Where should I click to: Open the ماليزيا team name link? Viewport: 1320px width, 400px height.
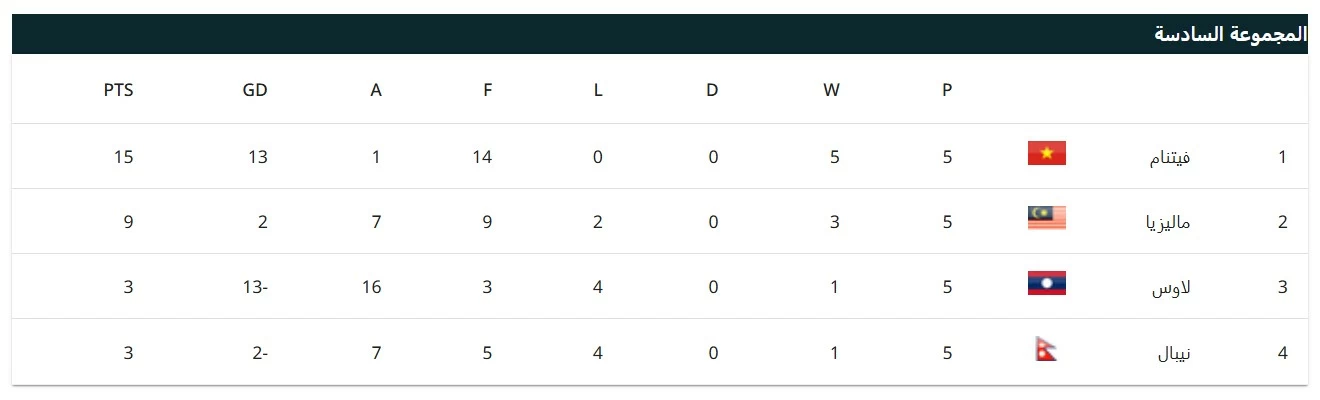[x=1167, y=222]
